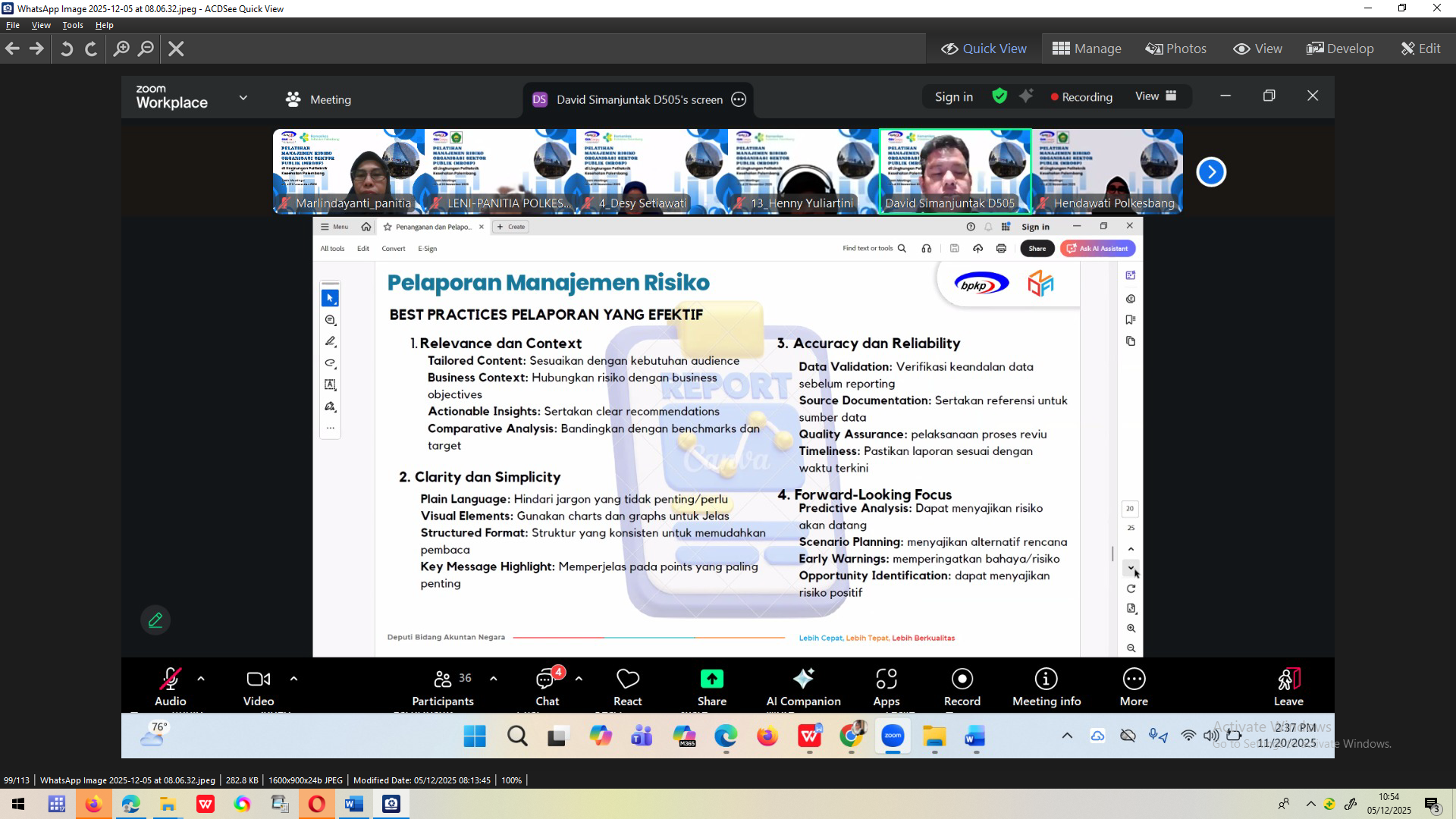Go to next image with forward arrow
The width and height of the screenshot is (1456, 819).
click(x=36, y=49)
